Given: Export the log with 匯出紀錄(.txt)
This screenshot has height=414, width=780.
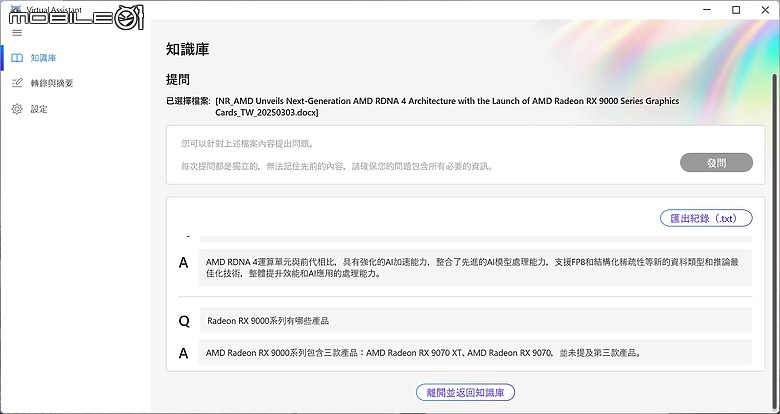Looking at the screenshot, I should [706, 218].
